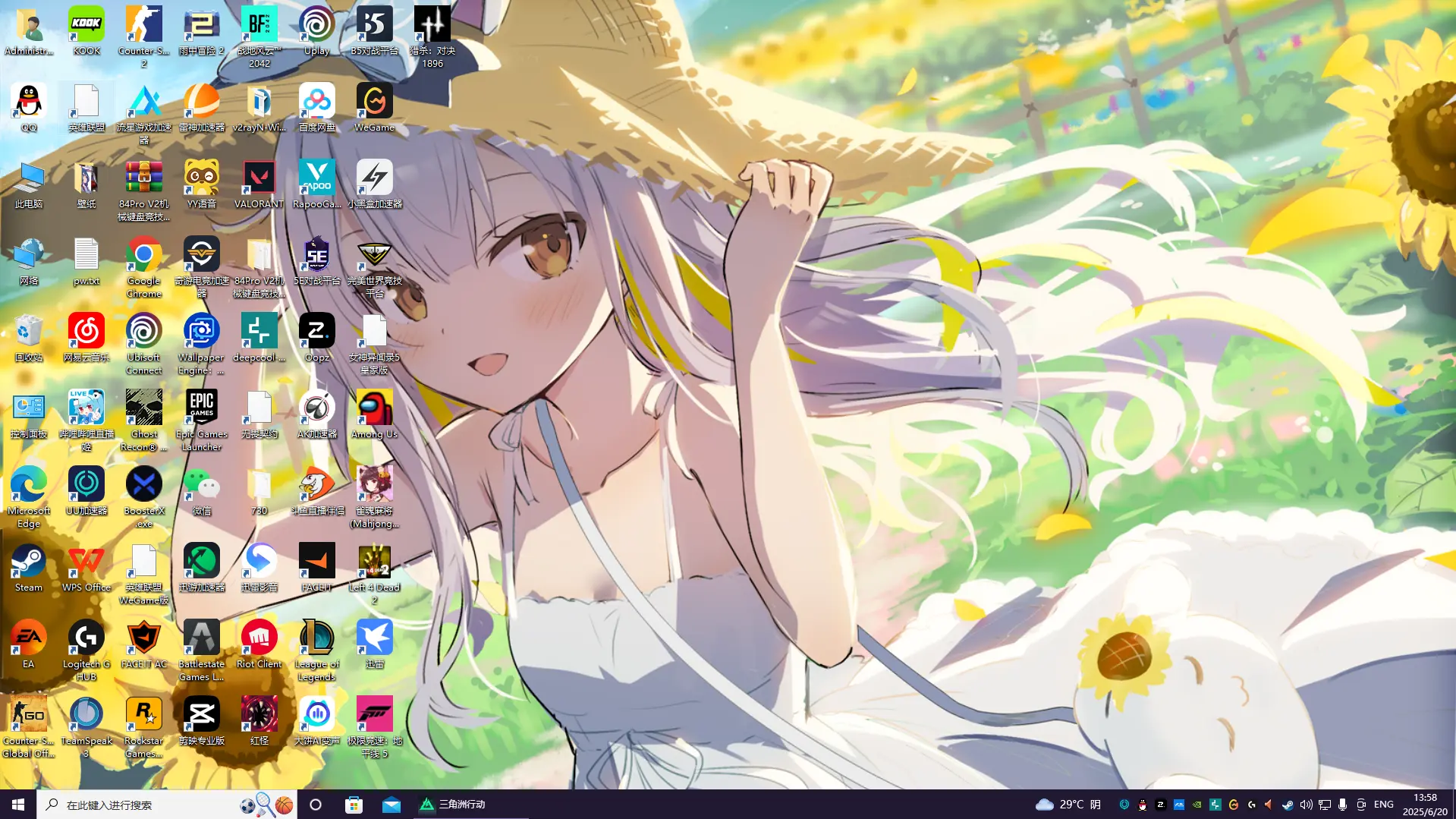Select the QQ penguin icon
The width and height of the screenshot is (1456, 819).
point(29,108)
